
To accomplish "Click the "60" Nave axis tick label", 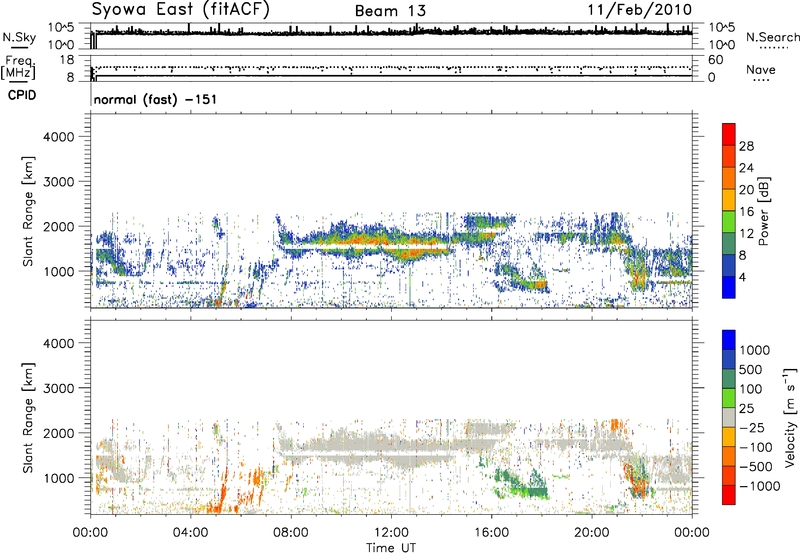I will 715,60.
